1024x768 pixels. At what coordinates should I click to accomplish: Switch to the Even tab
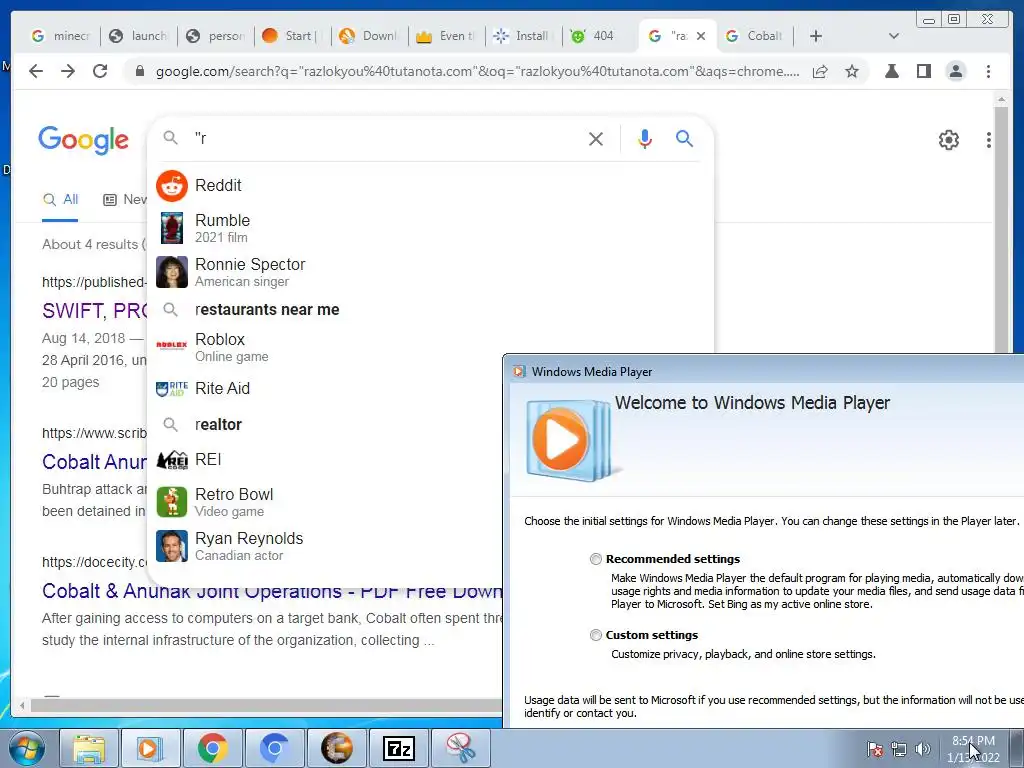point(447,36)
